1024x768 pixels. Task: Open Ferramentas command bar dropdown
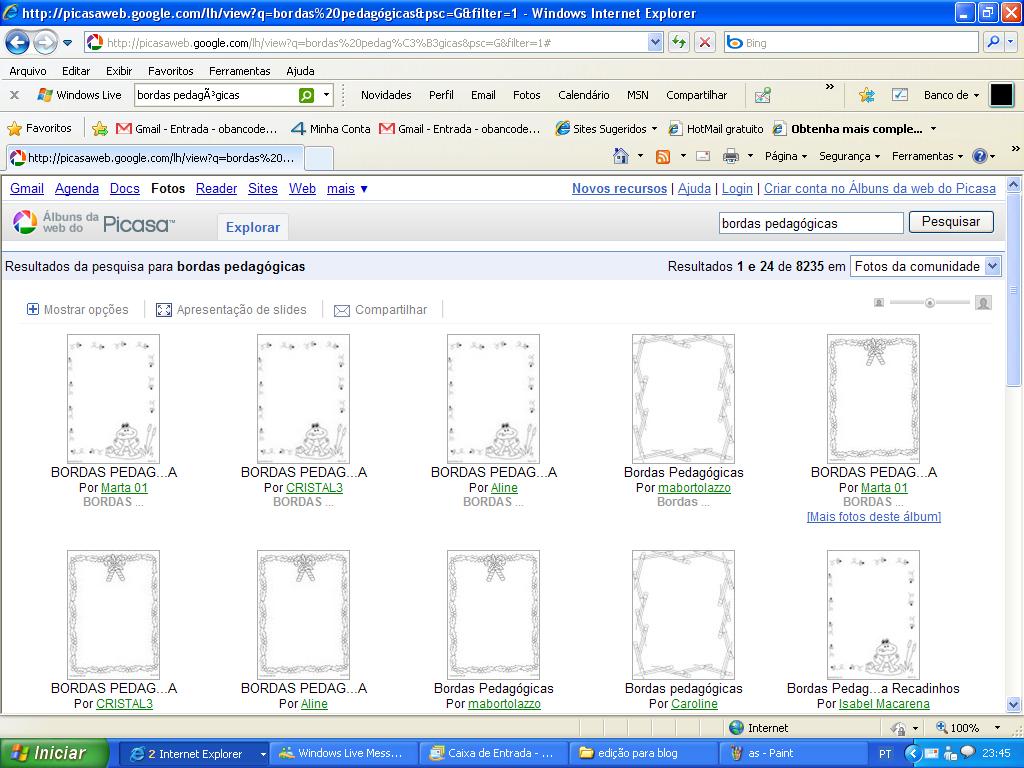(x=927, y=156)
